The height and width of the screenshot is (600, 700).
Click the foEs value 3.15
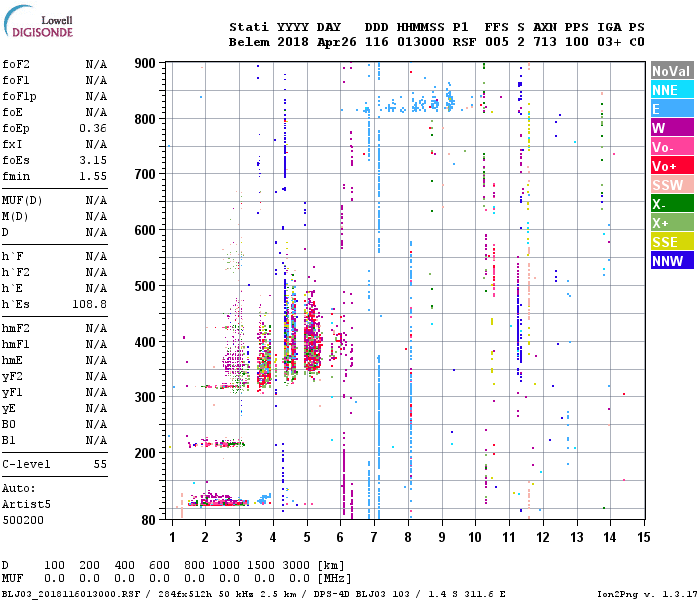tap(93, 160)
